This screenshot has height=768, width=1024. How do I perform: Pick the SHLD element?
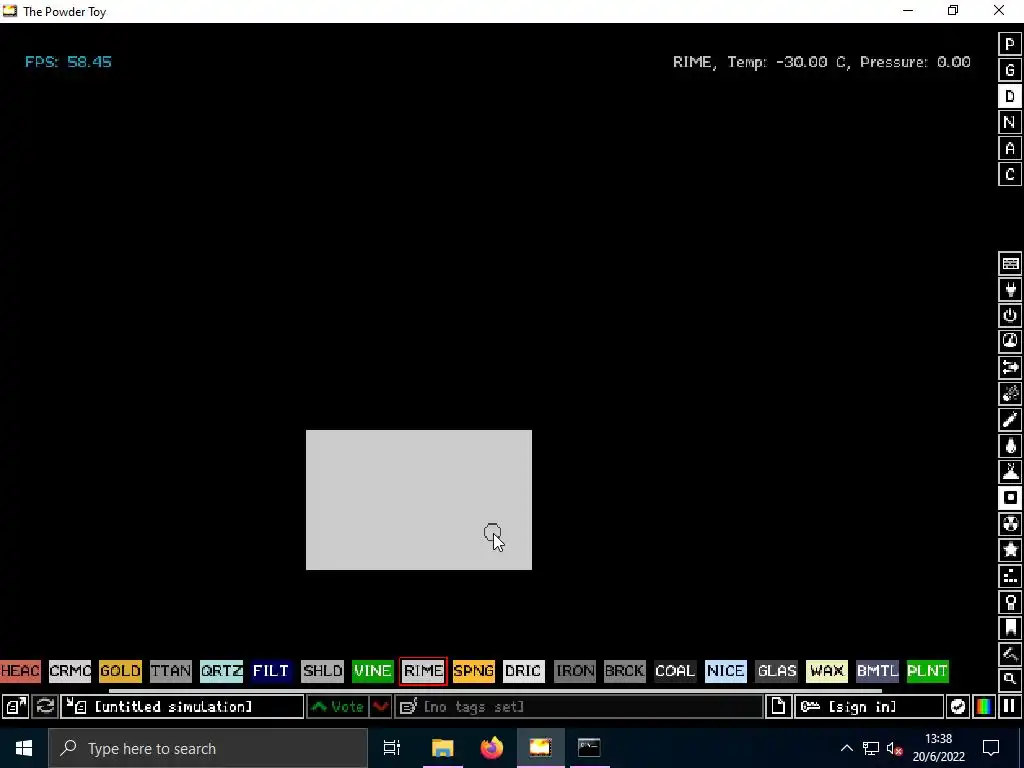point(322,671)
